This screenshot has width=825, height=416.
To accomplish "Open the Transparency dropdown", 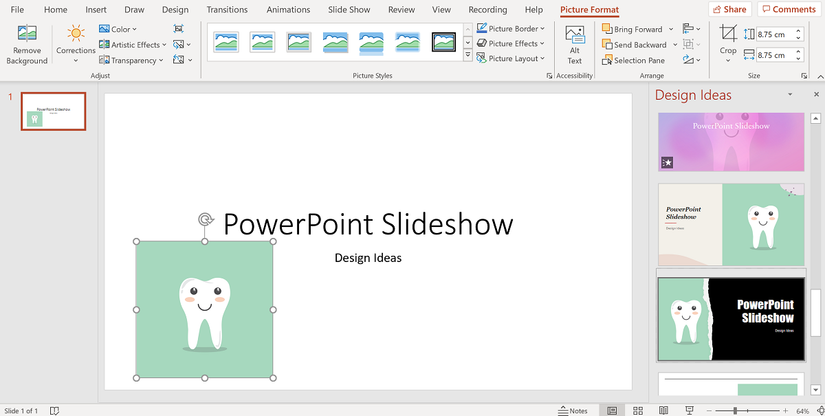I will pos(131,60).
